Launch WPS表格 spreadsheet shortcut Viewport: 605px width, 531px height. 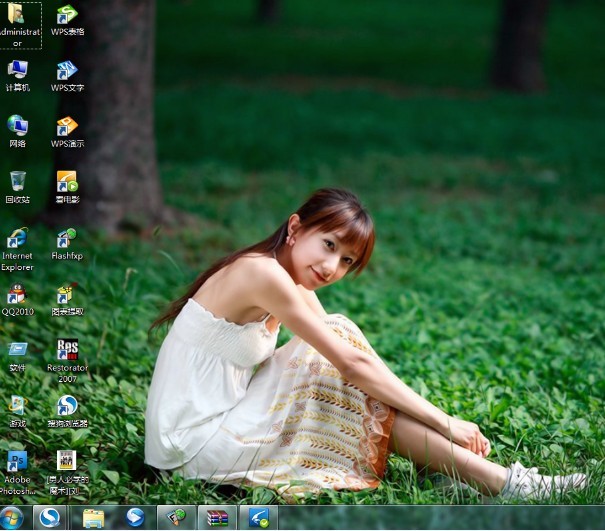(x=67, y=15)
